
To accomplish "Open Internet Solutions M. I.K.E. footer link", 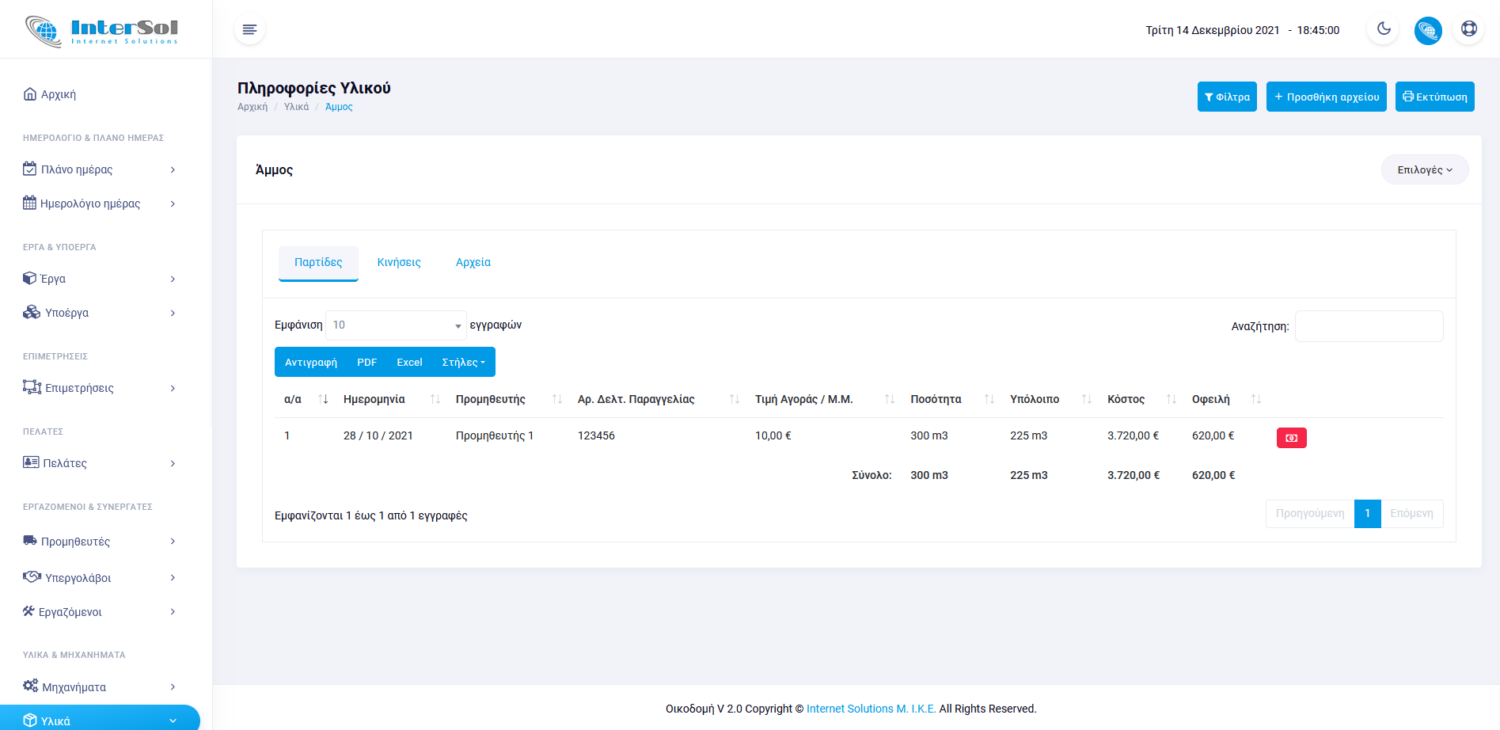I will [x=871, y=709].
